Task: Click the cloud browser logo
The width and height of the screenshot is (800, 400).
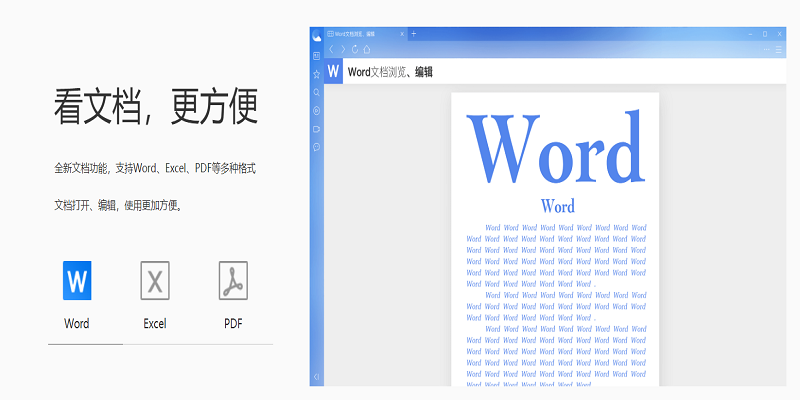Action: click(x=316, y=36)
